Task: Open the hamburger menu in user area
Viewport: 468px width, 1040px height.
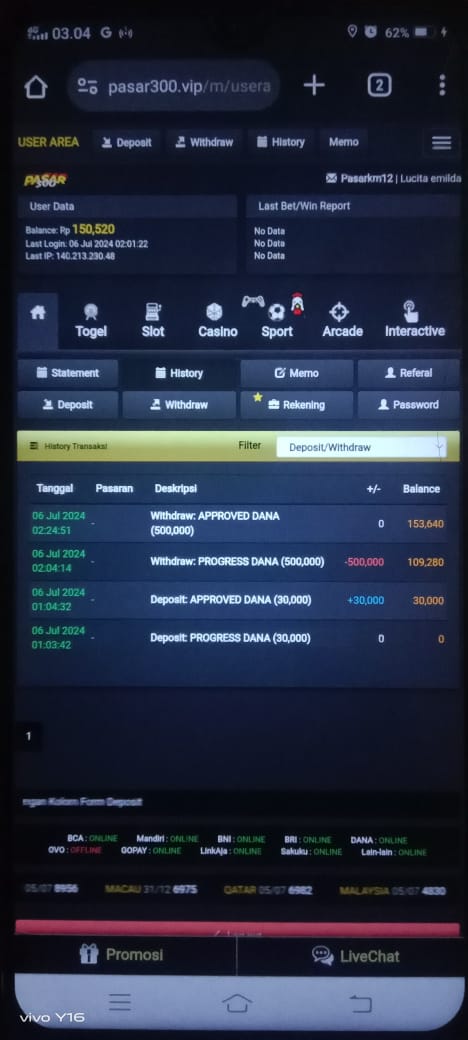Action: 441,143
